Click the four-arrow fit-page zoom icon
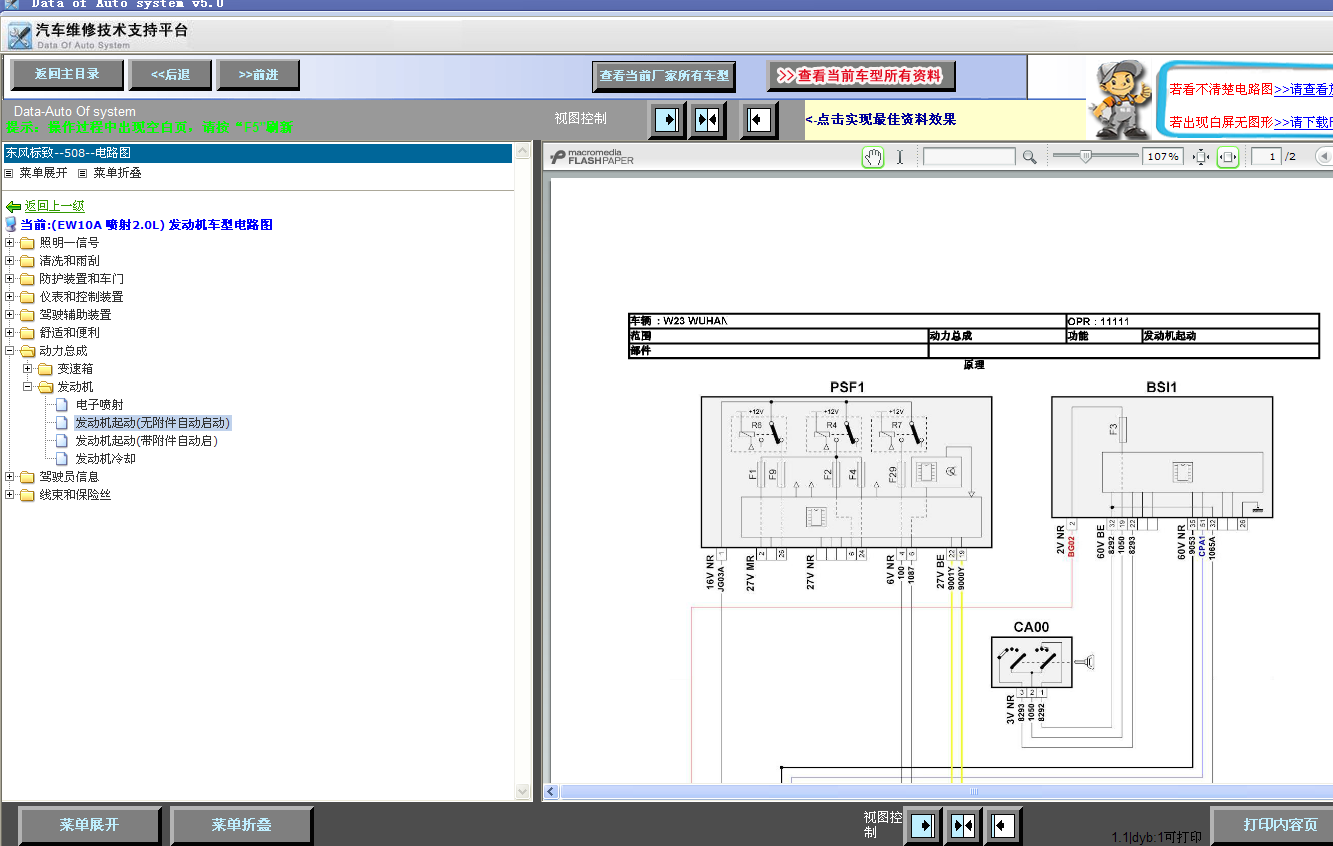This screenshot has width=1333, height=846. coord(1201,157)
